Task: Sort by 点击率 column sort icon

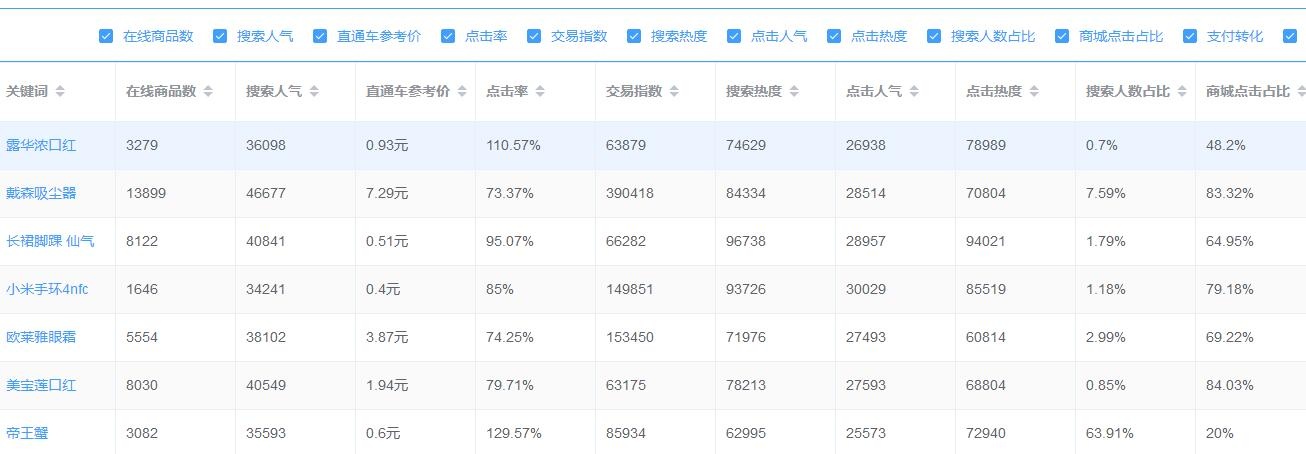Action: (x=540, y=91)
